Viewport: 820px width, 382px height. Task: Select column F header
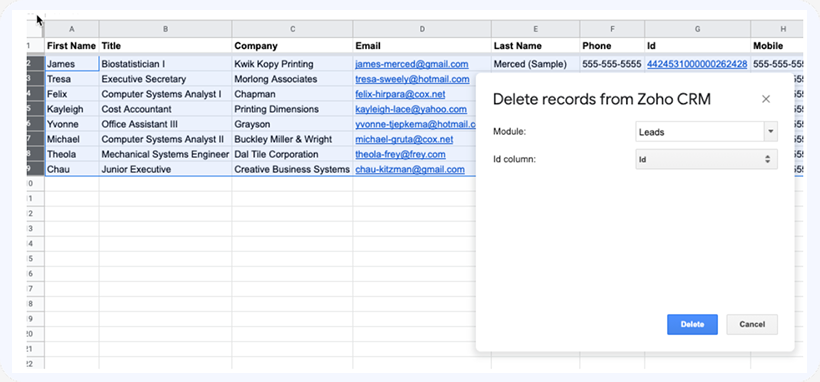[612, 29]
